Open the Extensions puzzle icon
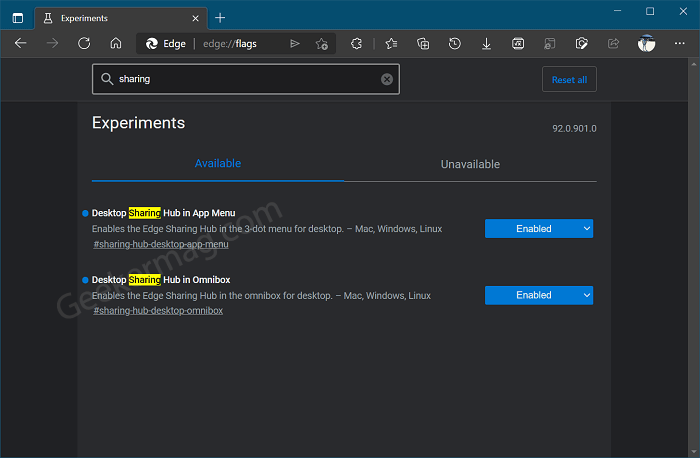Viewport: 700px width, 458px height. pyautogui.click(x=356, y=43)
